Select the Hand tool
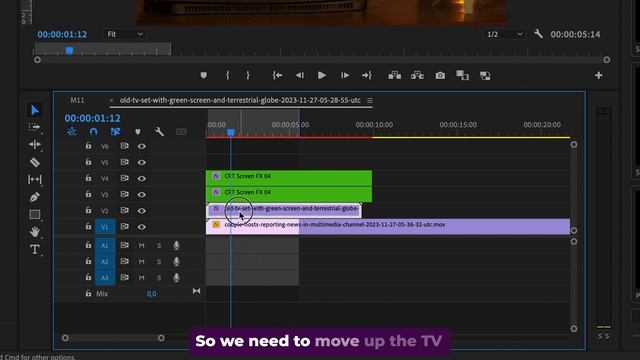 [x=35, y=231]
